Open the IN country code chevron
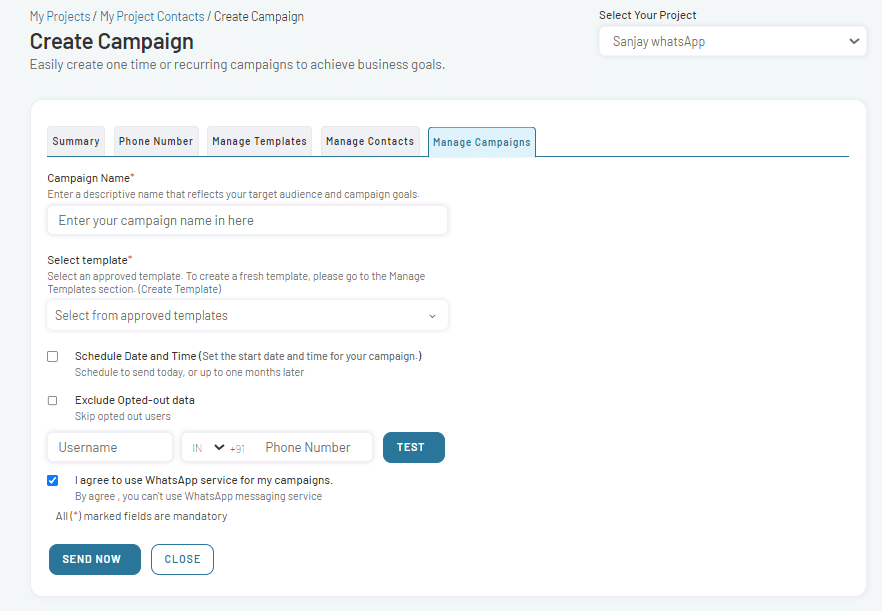This screenshot has height=611, width=882. [219, 447]
